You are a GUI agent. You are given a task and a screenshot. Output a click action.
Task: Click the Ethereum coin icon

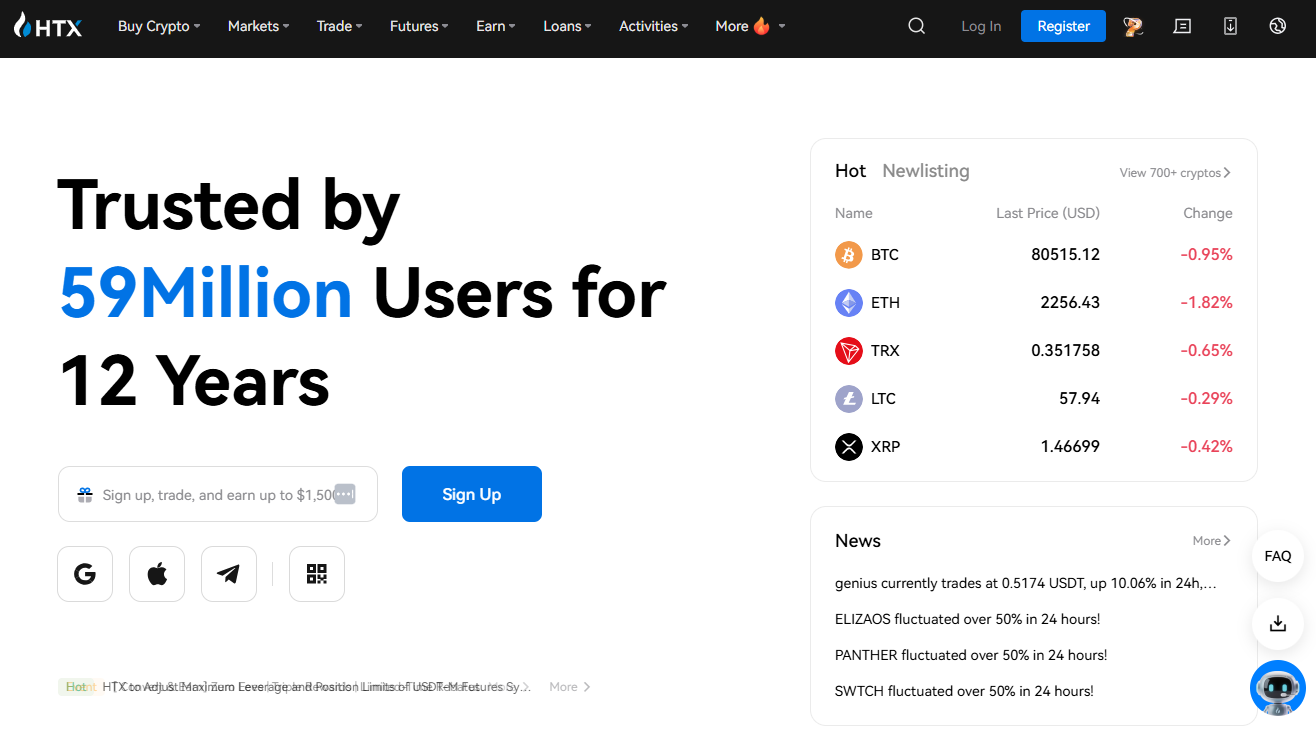click(x=848, y=303)
